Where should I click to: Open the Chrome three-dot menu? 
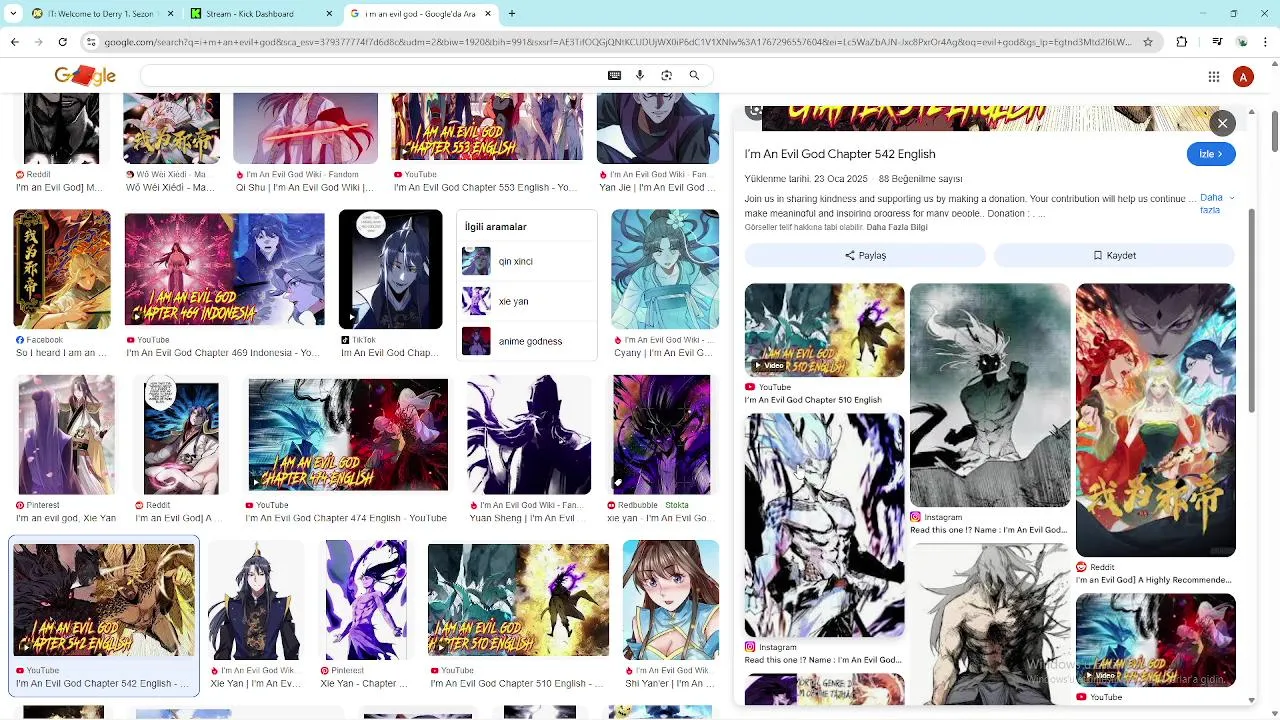(1266, 42)
